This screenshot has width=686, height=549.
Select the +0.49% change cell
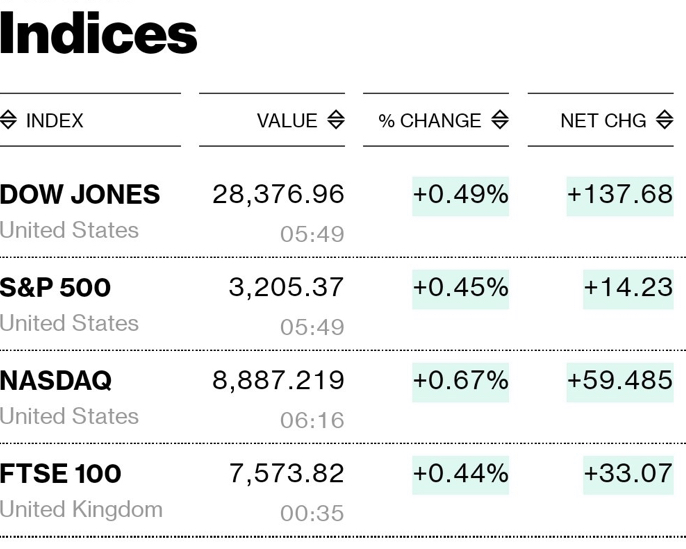[460, 194]
